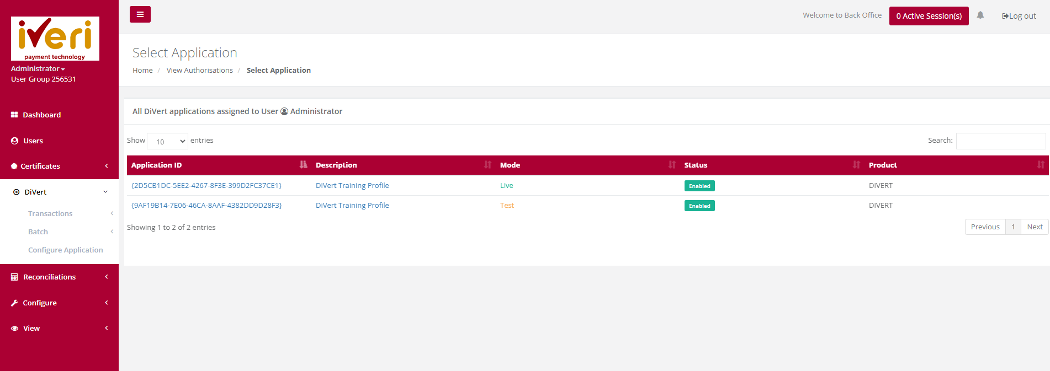
Task: Toggle the hamburger sidebar menu button
Action: click(140, 14)
